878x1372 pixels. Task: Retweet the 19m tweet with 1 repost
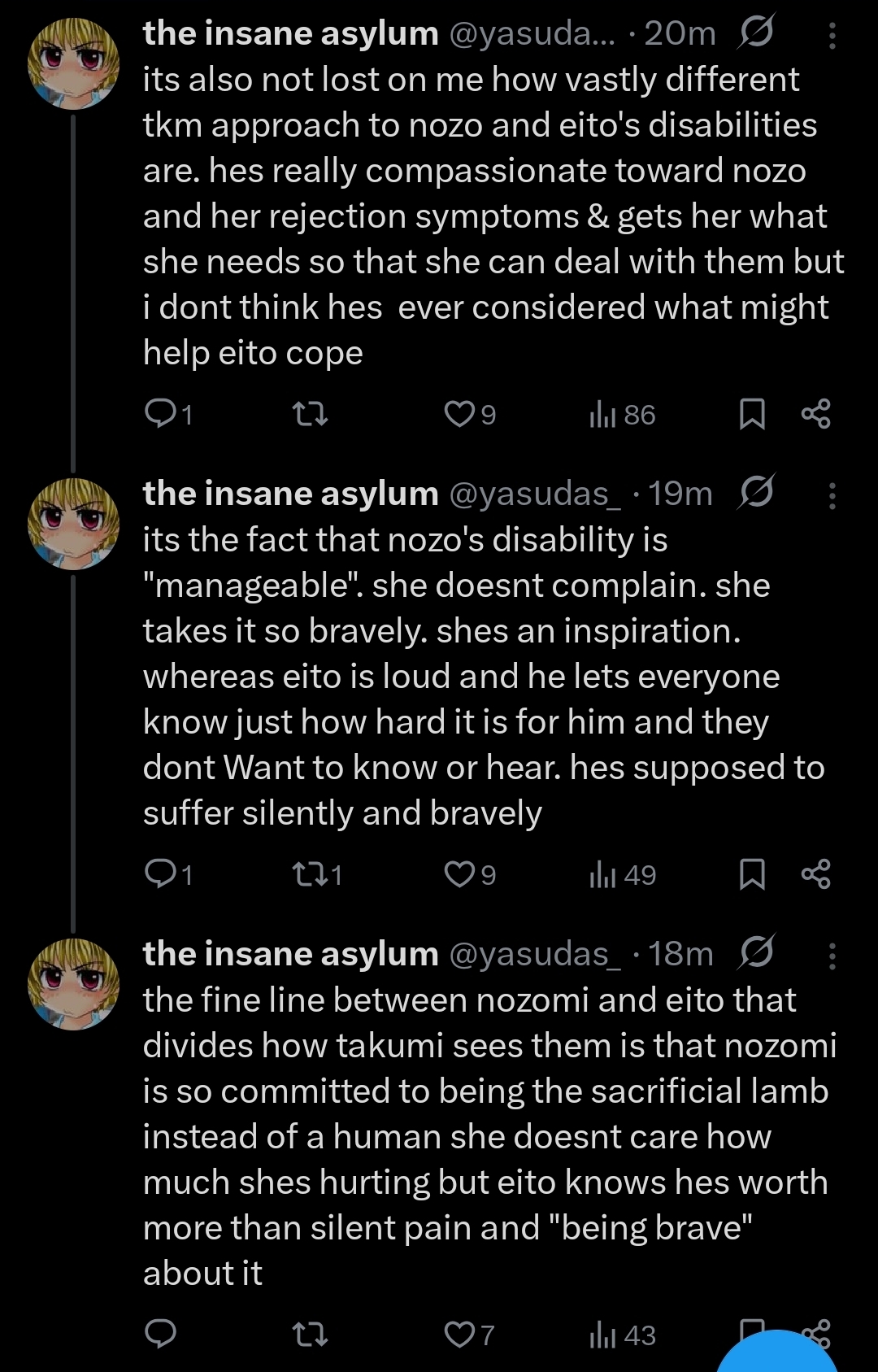310,874
